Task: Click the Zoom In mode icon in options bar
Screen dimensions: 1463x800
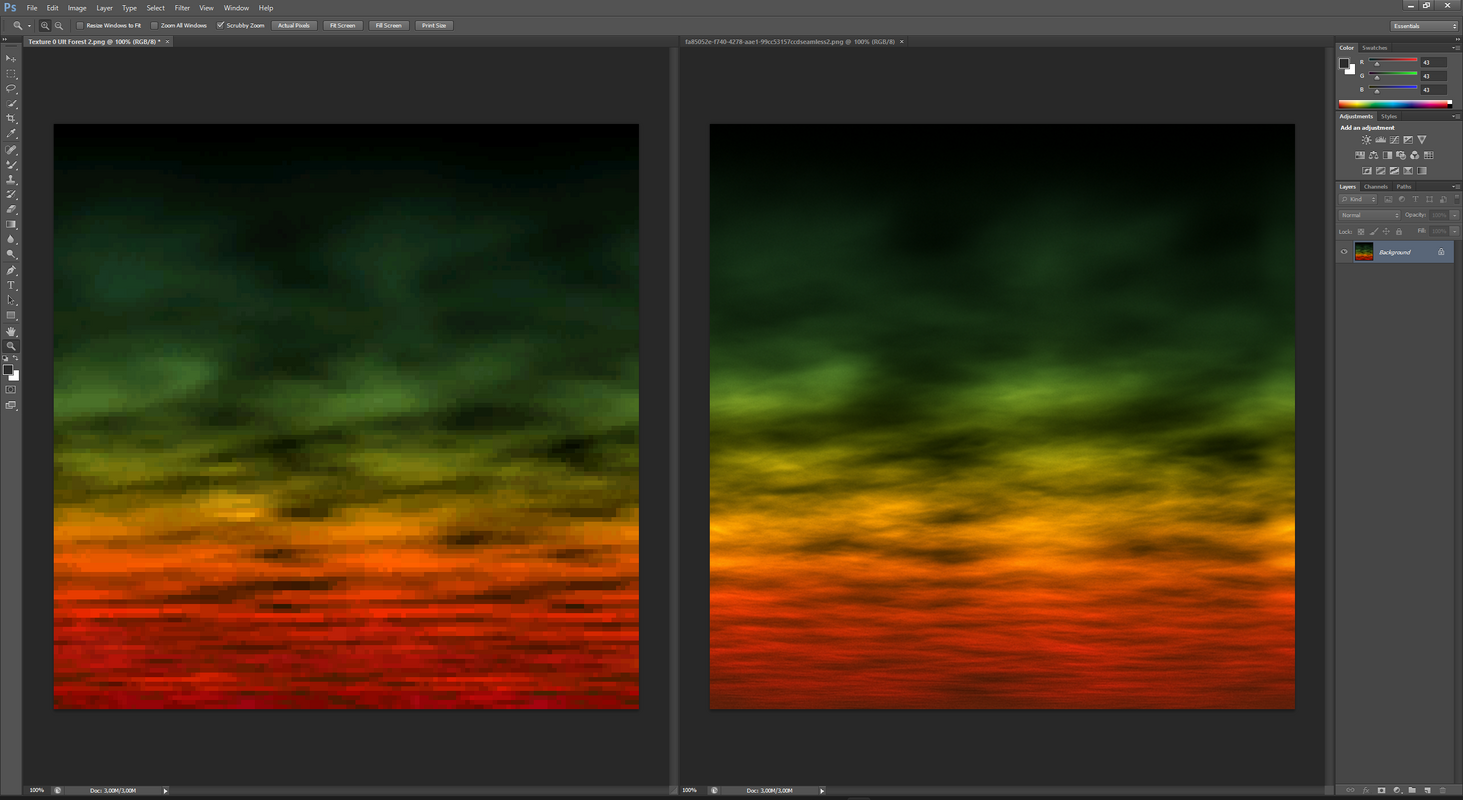Action: (x=45, y=25)
